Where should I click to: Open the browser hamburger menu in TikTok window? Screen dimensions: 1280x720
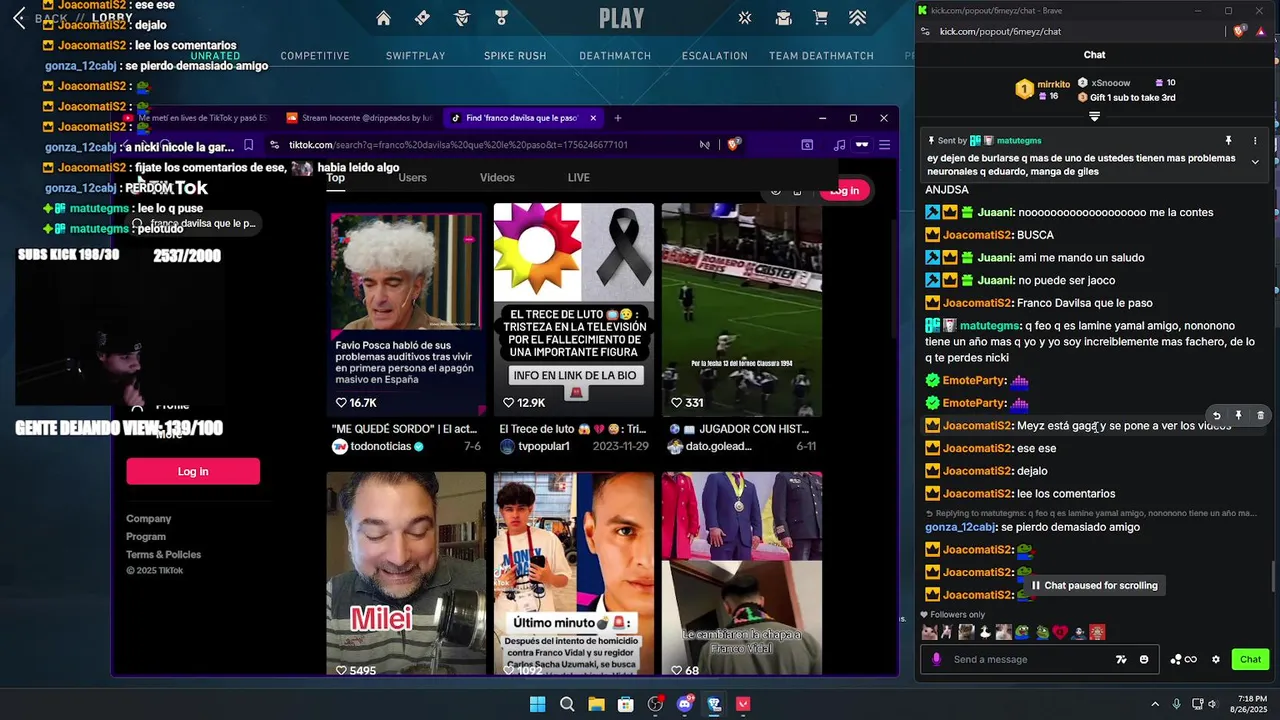click(x=884, y=145)
